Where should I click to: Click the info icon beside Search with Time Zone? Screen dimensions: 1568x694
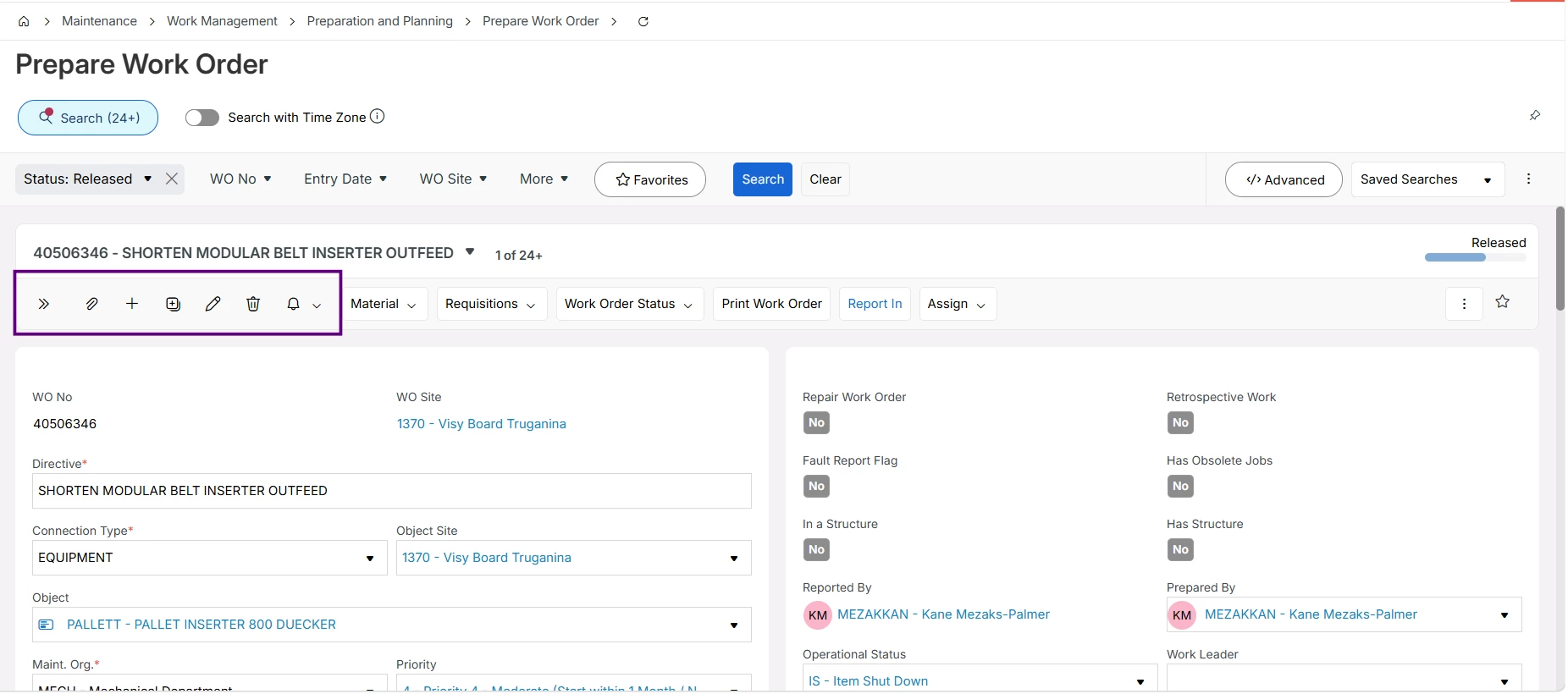378,117
